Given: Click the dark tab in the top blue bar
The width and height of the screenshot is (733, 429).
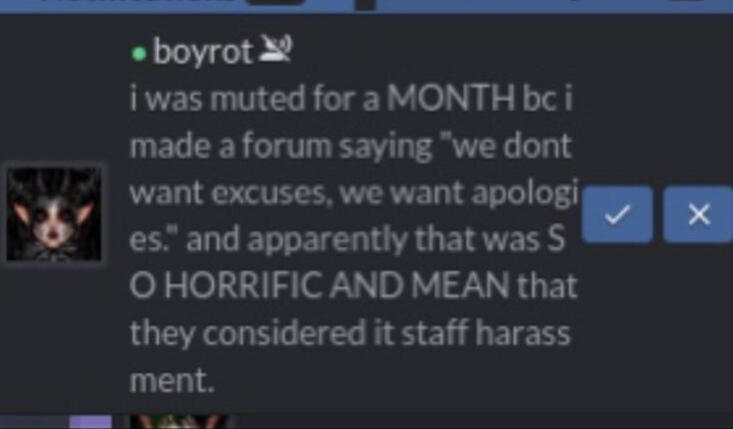Looking at the screenshot, I should pos(276,2).
